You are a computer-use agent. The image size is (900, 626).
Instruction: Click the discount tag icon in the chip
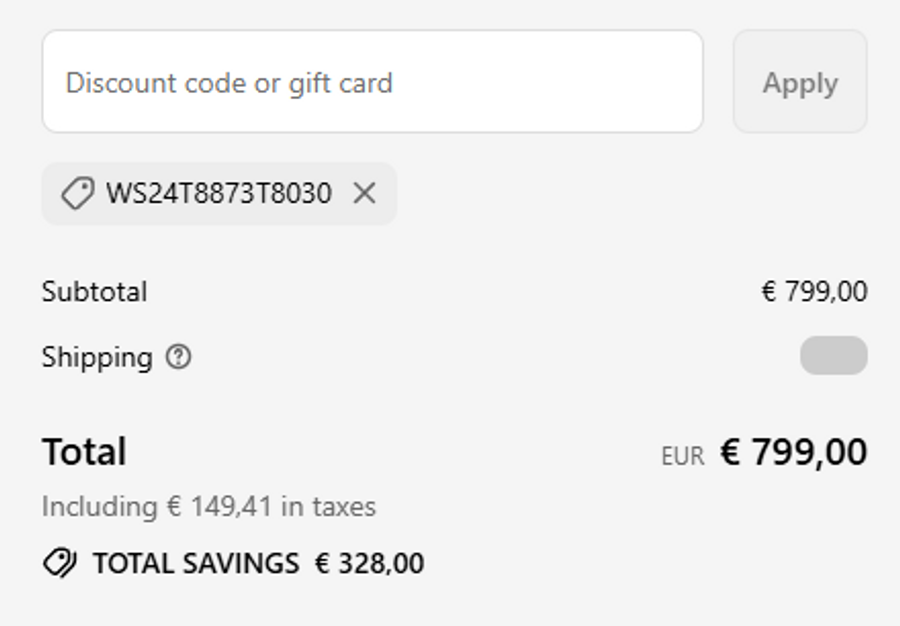click(77, 194)
